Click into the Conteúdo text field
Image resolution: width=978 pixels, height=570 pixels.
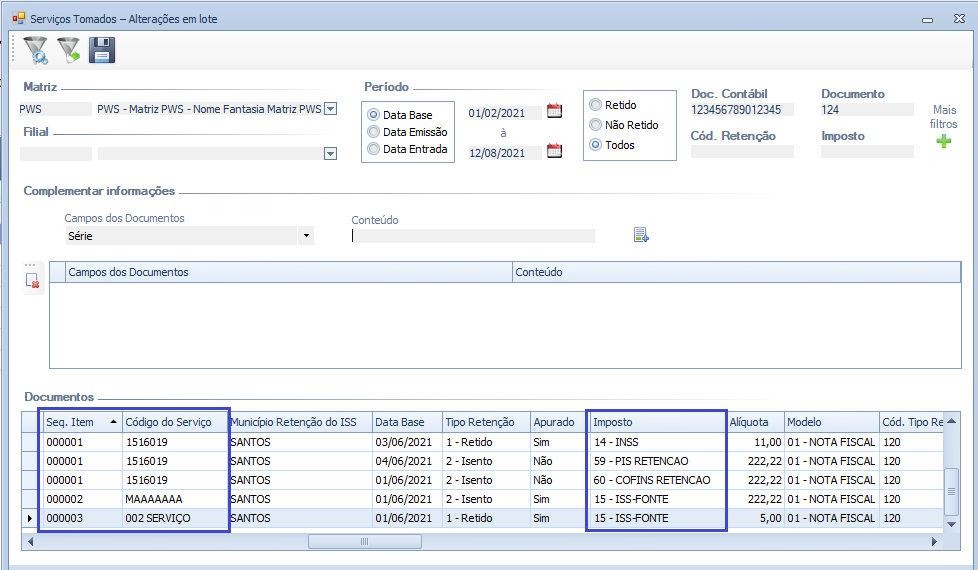coord(473,236)
